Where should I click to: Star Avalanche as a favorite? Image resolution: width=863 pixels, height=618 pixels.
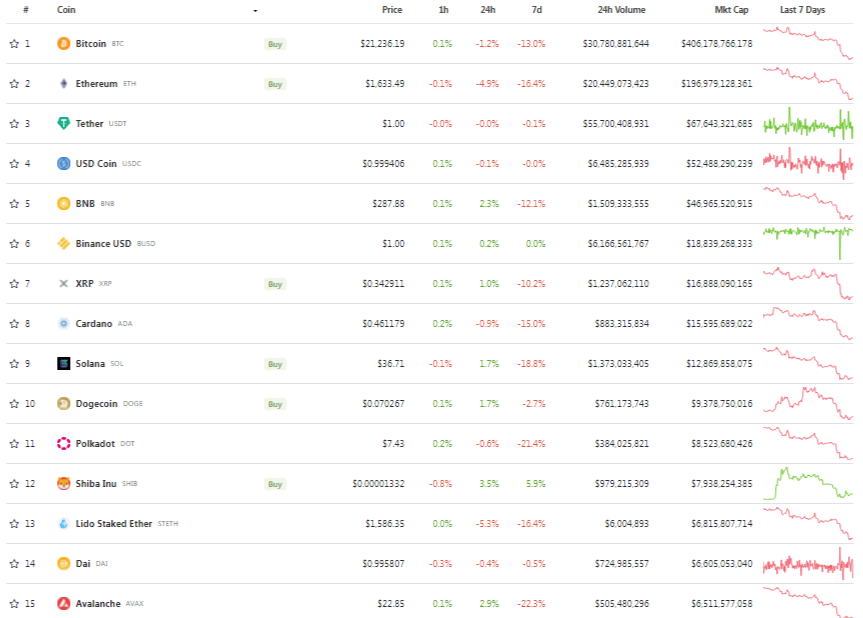pyautogui.click(x=14, y=604)
